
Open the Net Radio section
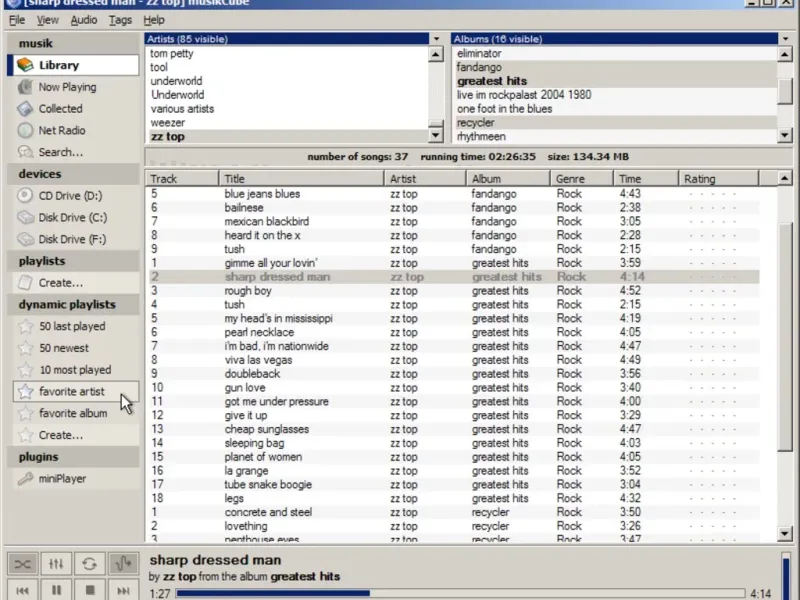tap(62, 130)
